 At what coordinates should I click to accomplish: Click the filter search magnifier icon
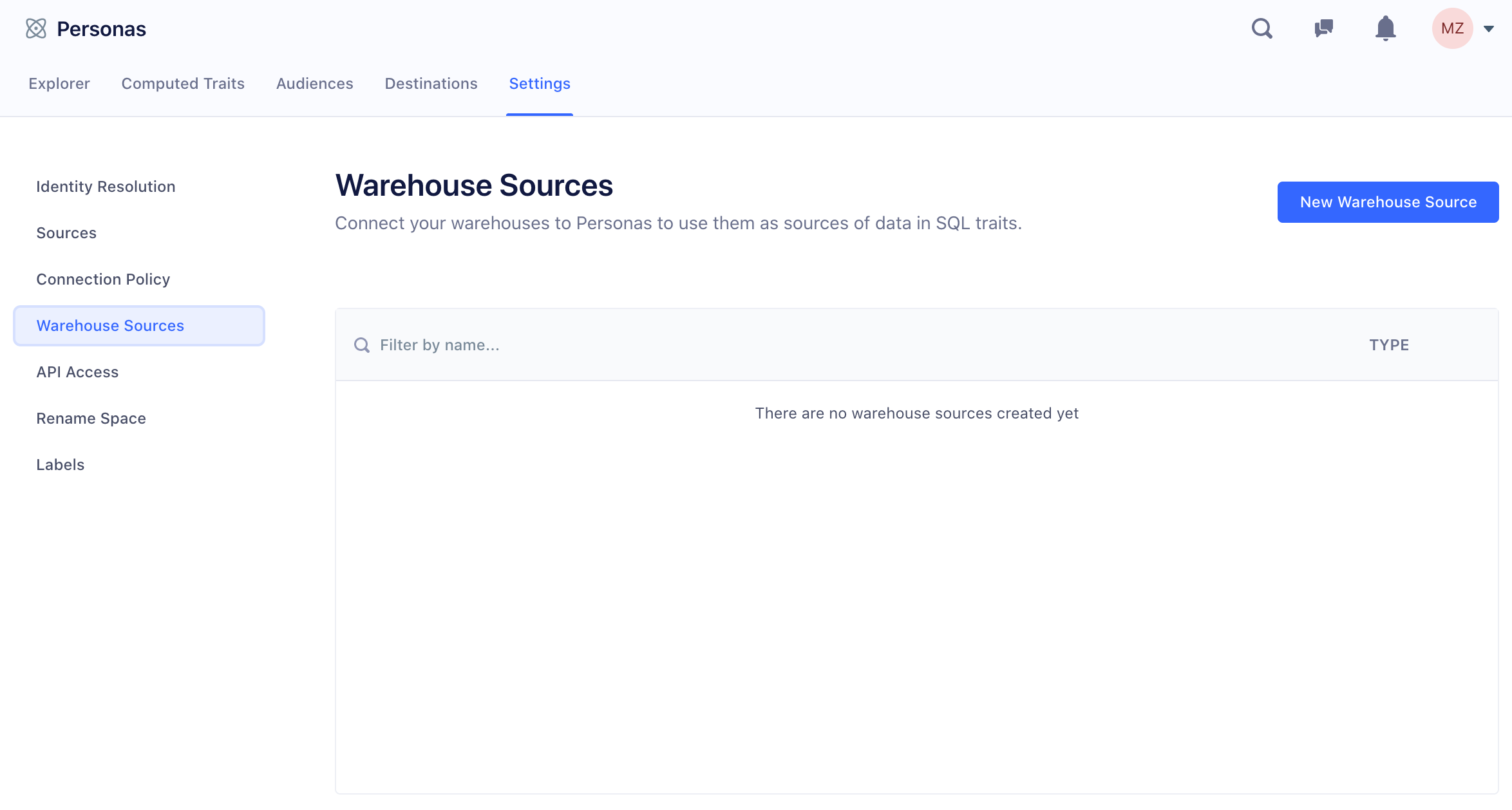[362, 345]
